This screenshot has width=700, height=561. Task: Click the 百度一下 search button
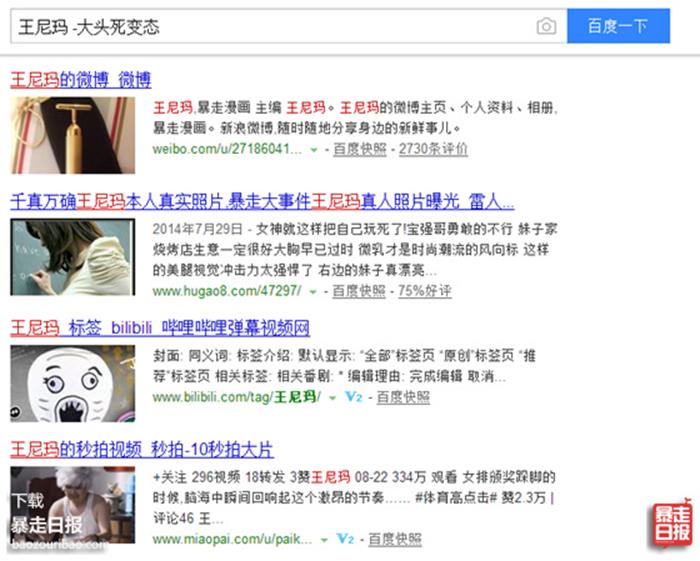tap(618, 26)
